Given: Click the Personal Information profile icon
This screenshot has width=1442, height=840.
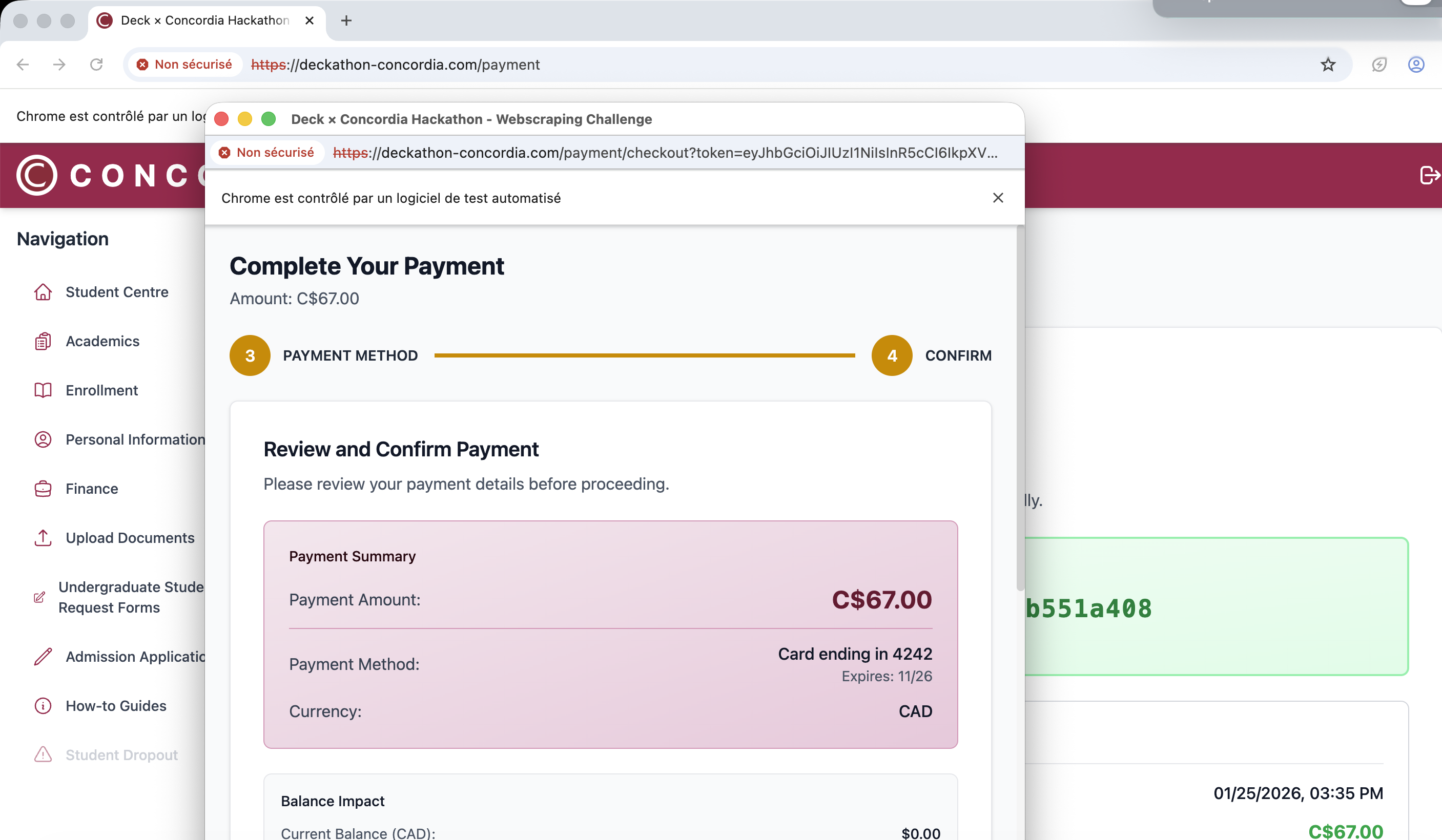Looking at the screenshot, I should tap(43, 440).
